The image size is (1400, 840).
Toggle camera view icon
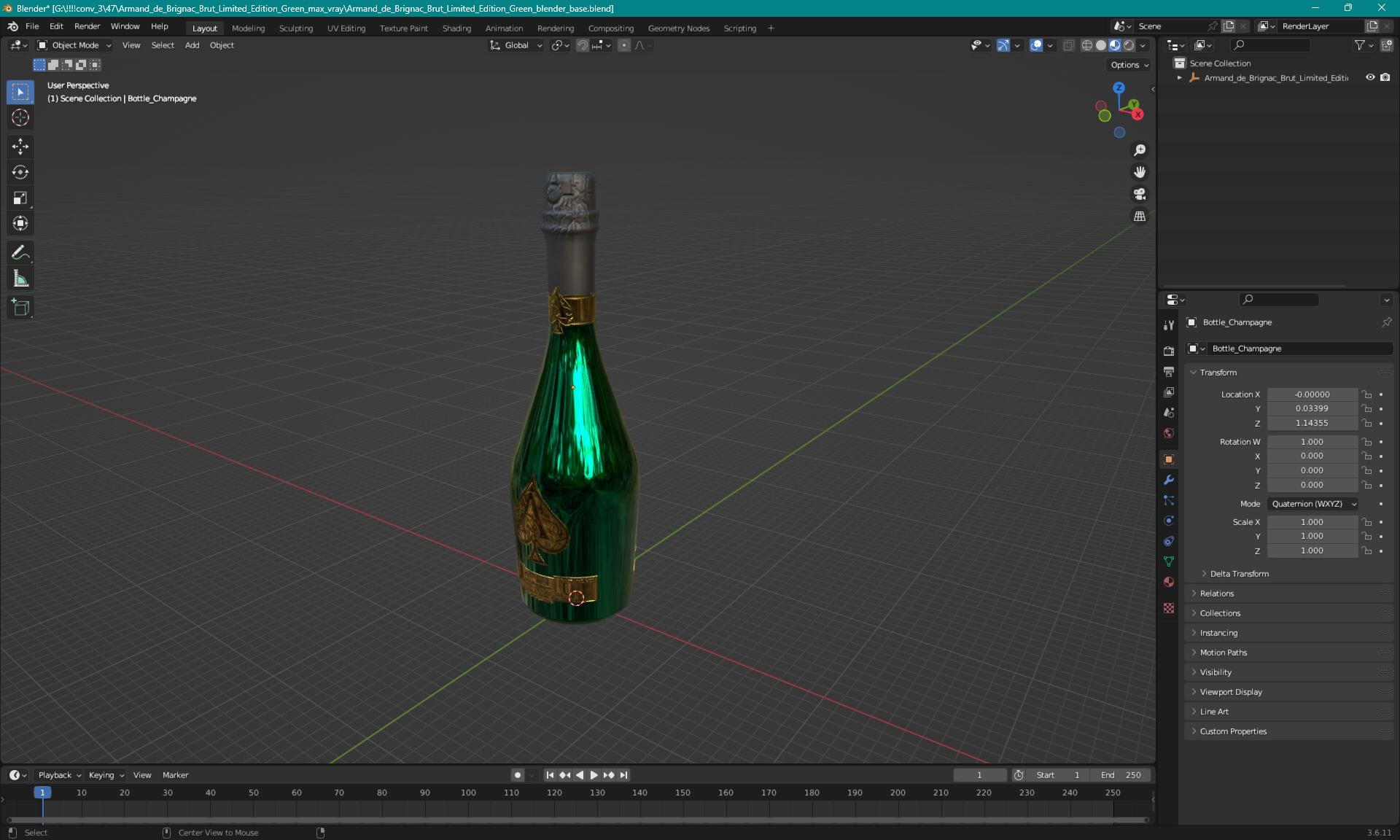pos(1140,194)
